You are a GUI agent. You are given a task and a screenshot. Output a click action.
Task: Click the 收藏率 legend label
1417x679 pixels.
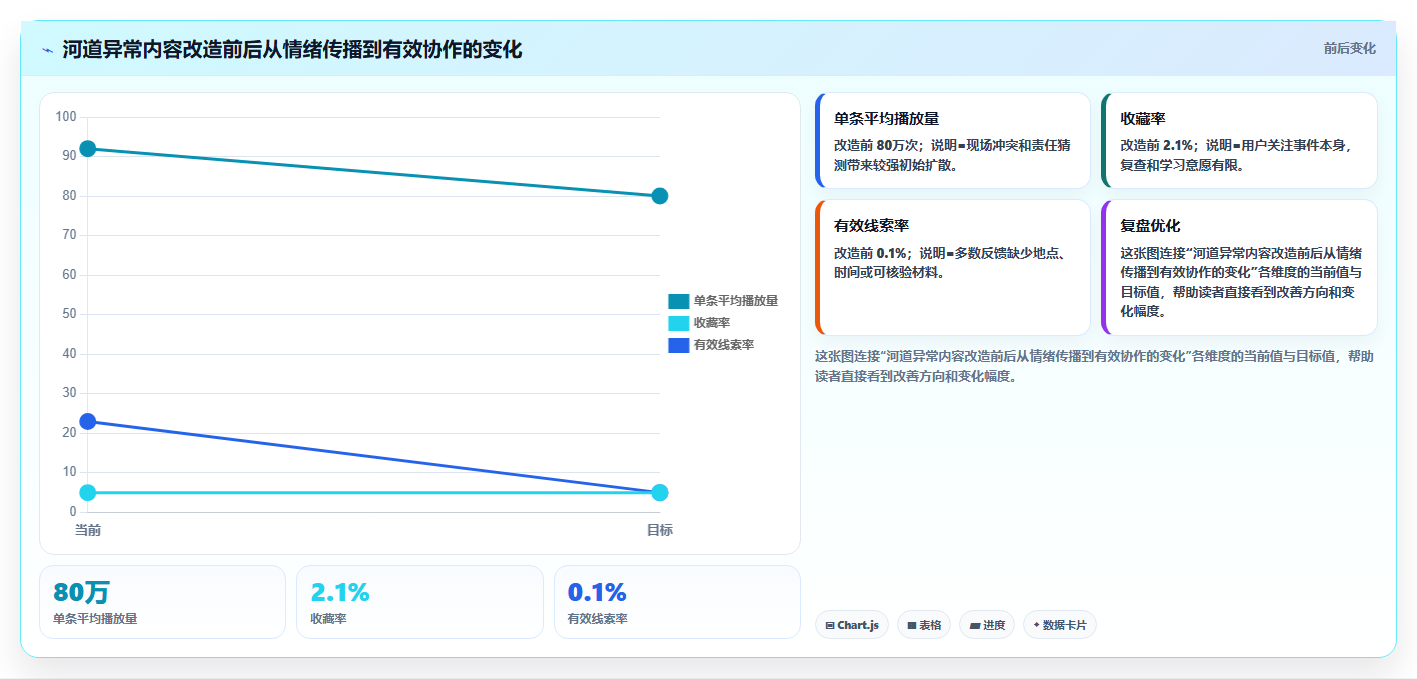[712, 323]
